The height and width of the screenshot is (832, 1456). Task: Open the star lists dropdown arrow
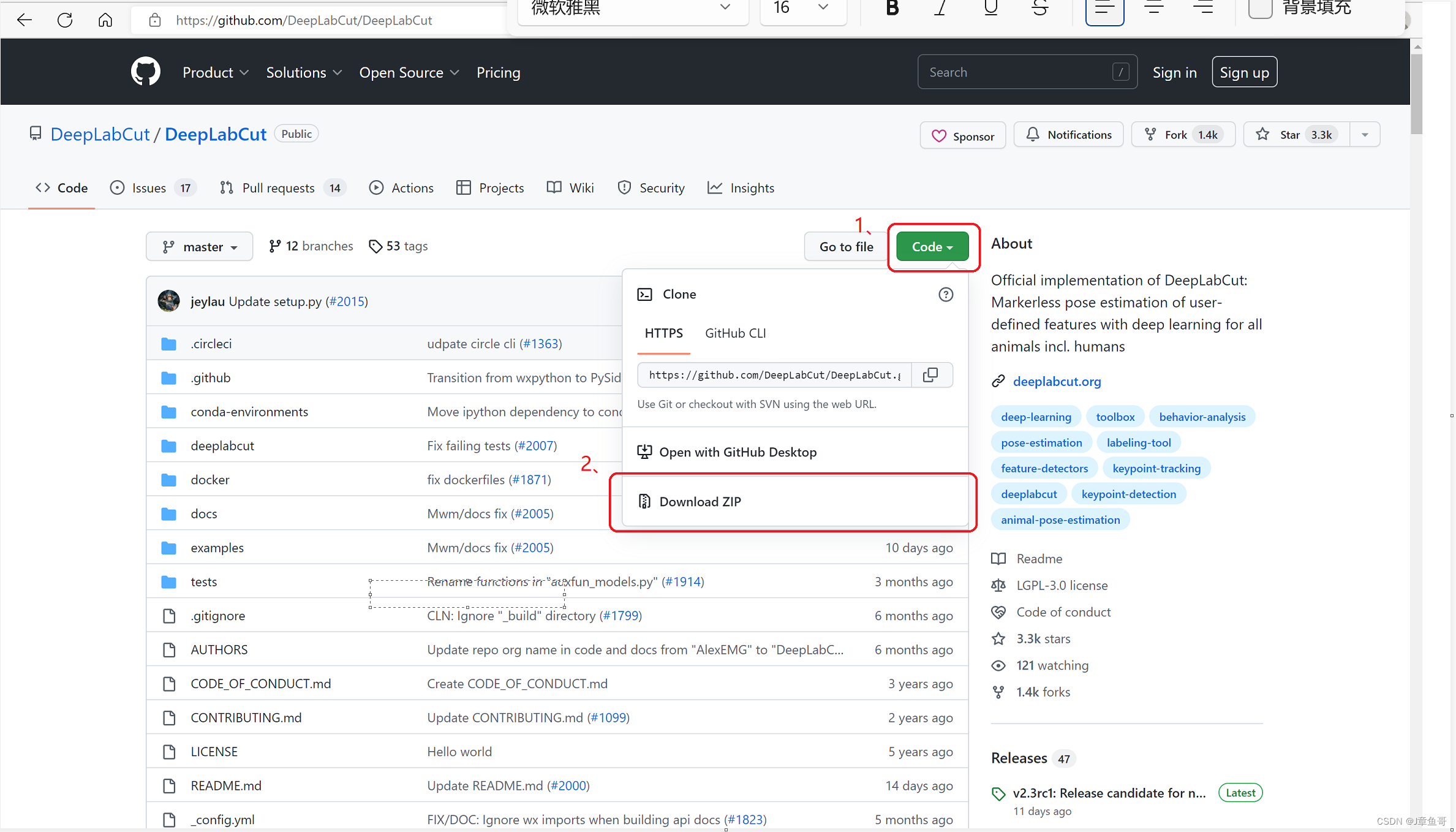point(1365,135)
